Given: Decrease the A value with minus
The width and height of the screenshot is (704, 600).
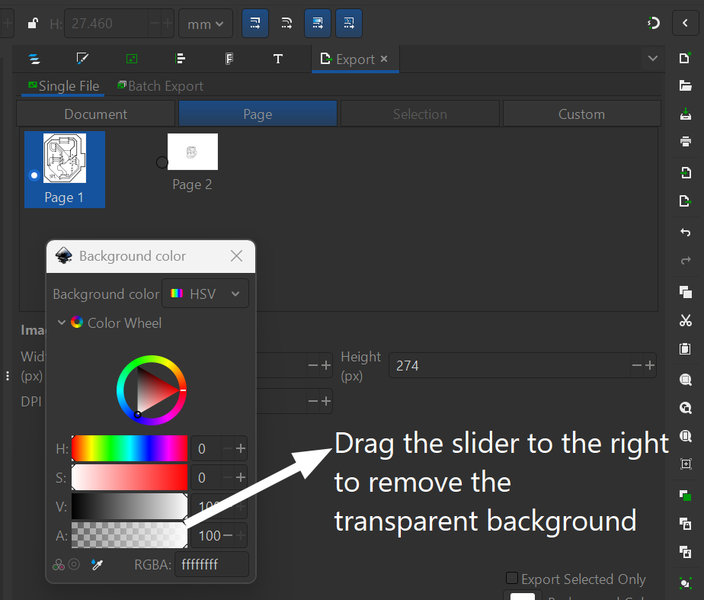Looking at the screenshot, I should click(x=228, y=535).
